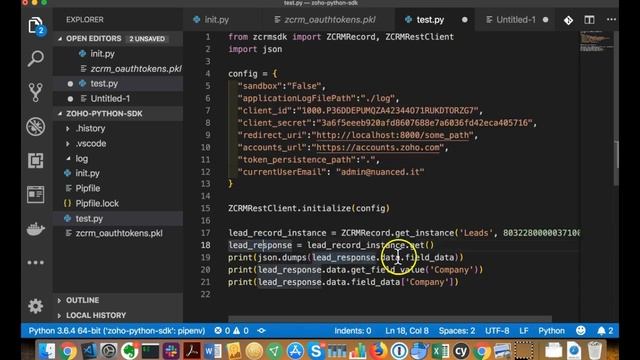
Task: Open the Debug view with bug icon
Action: click(36, 127)
